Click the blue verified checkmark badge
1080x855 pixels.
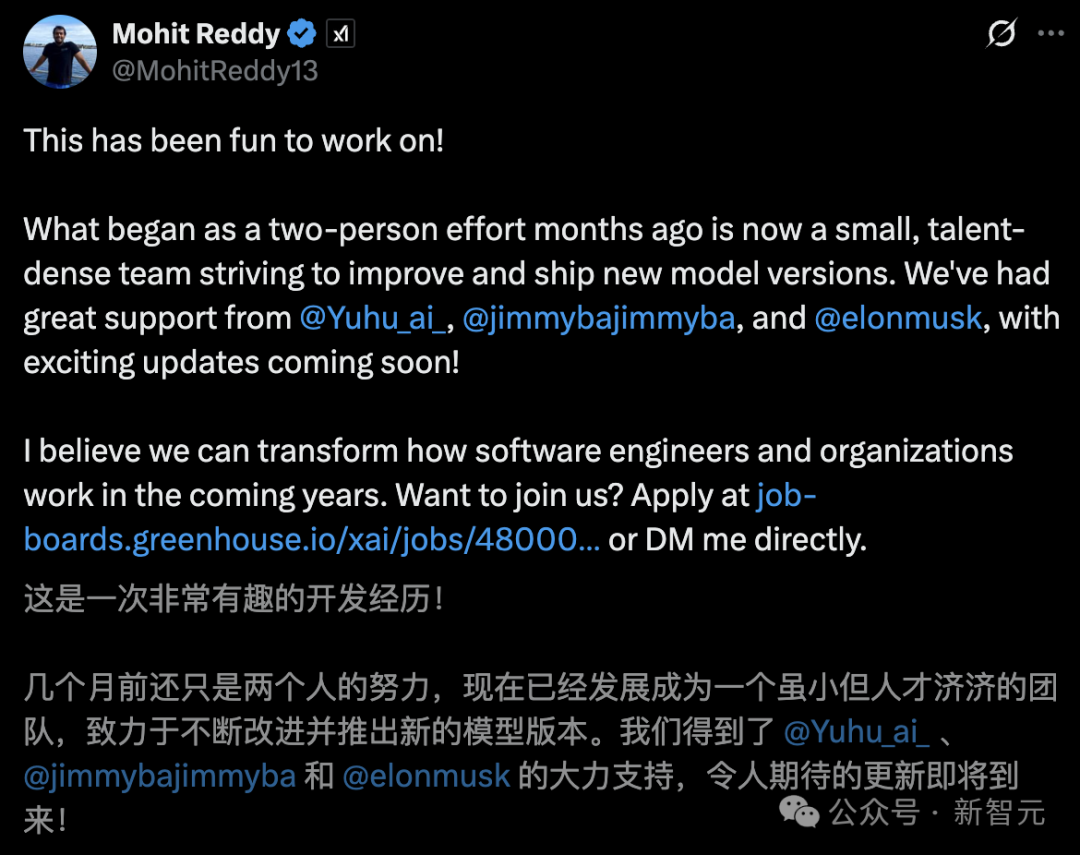click(x=301, y=35)
